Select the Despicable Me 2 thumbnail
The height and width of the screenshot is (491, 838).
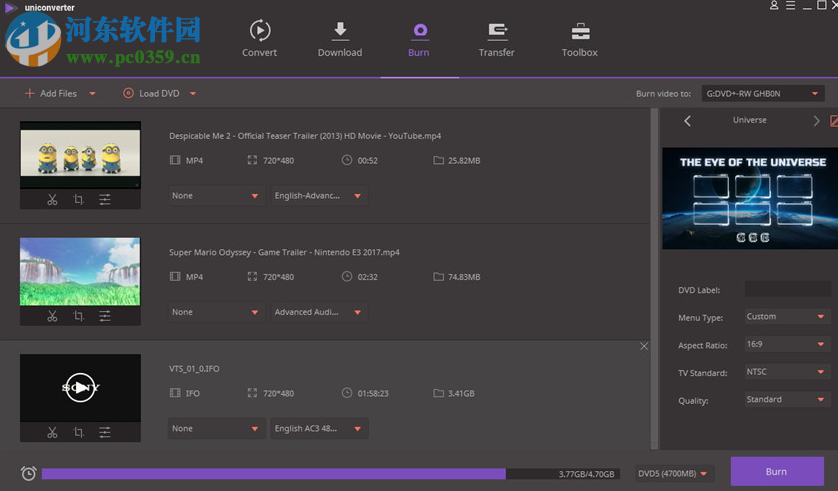coord(80,155)
